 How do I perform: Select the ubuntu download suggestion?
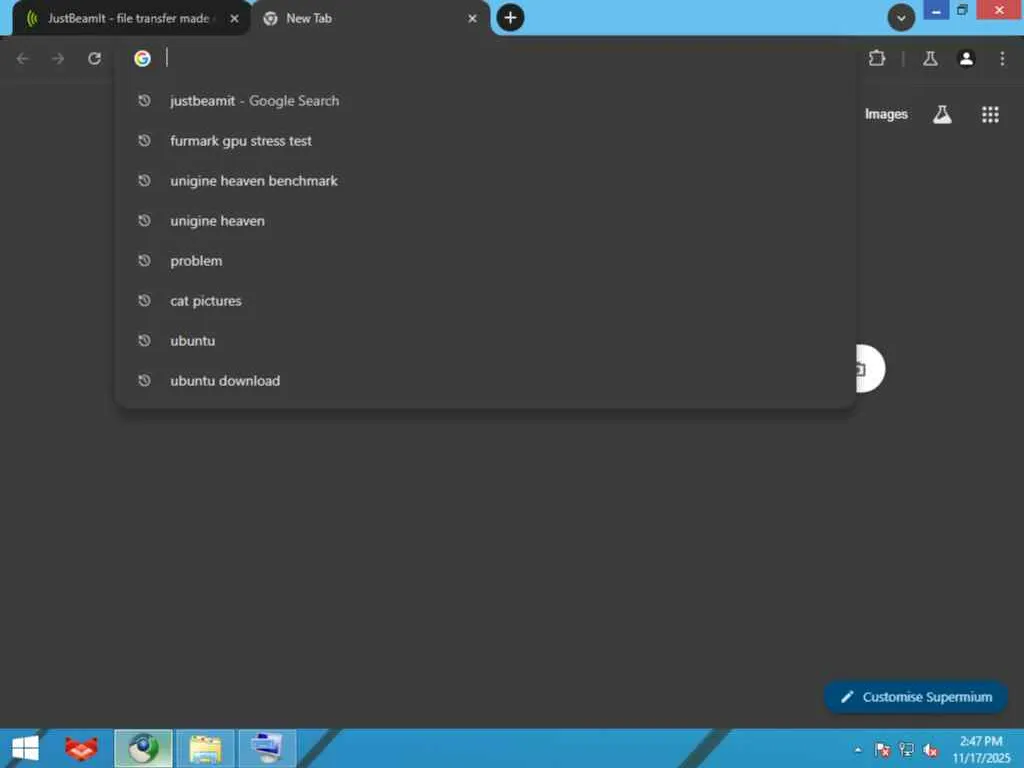pos(485,381)
